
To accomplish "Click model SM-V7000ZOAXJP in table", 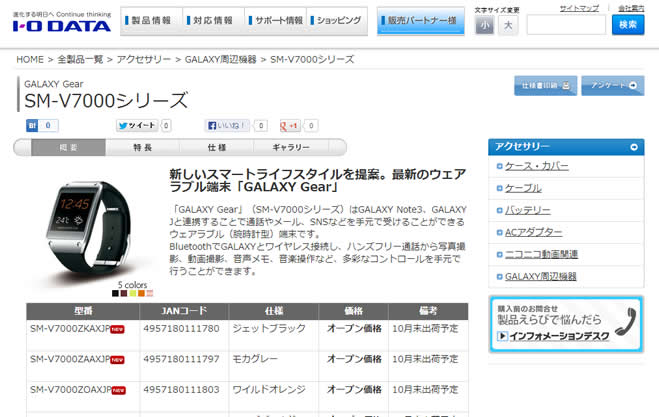I will point(71,390).
